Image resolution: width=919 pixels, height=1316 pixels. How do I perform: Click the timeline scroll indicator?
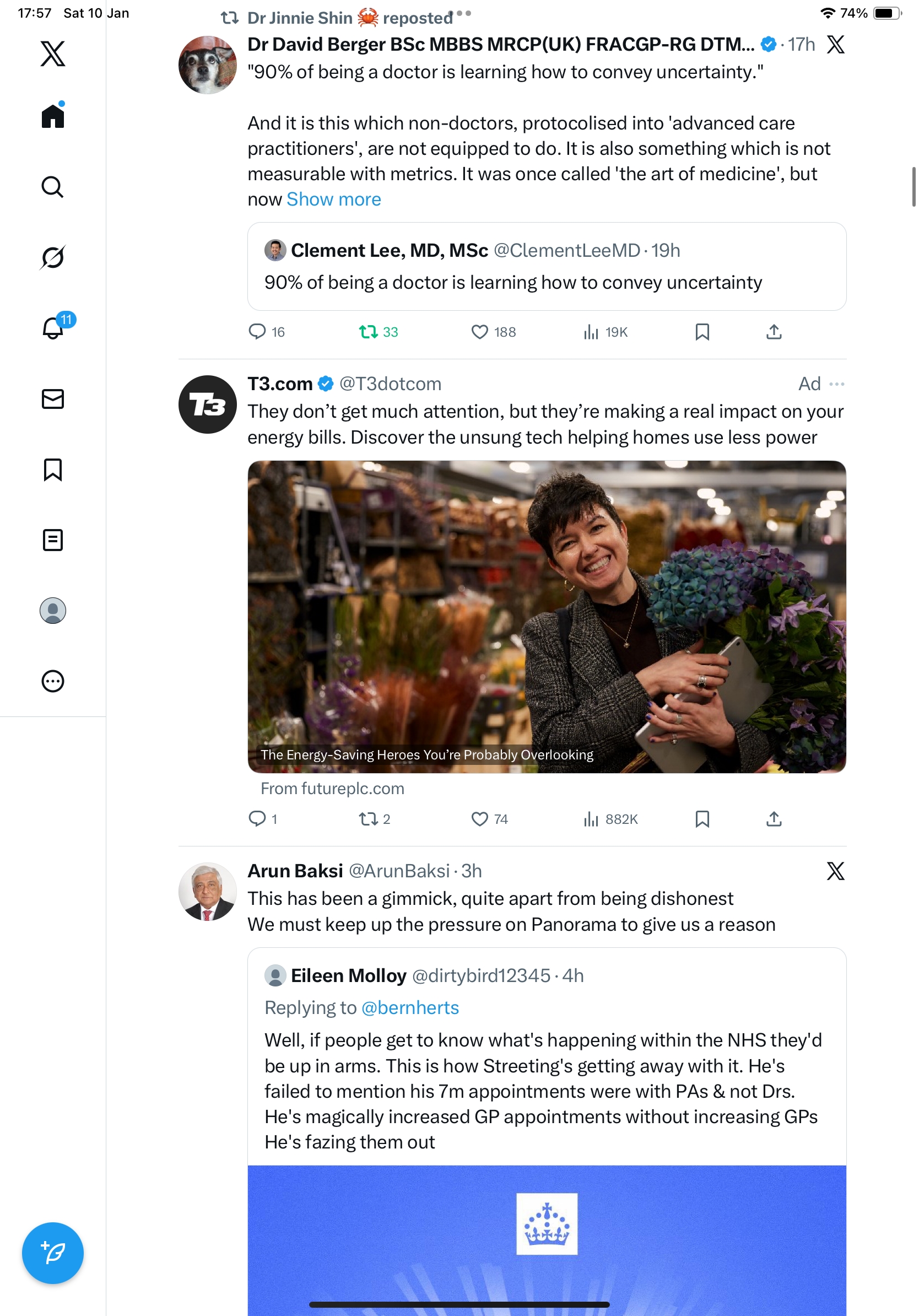[x=913, y=187]
